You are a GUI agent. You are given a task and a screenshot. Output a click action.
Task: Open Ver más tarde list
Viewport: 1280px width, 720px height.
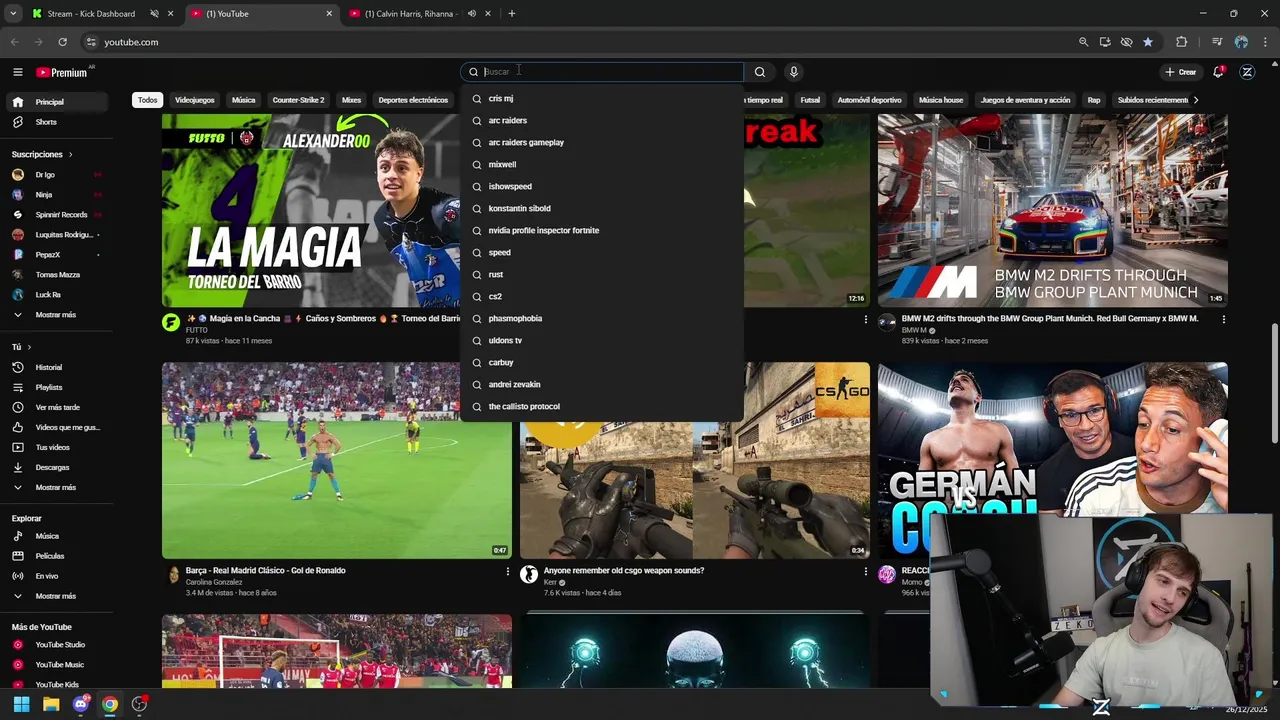tap(55, 407)
